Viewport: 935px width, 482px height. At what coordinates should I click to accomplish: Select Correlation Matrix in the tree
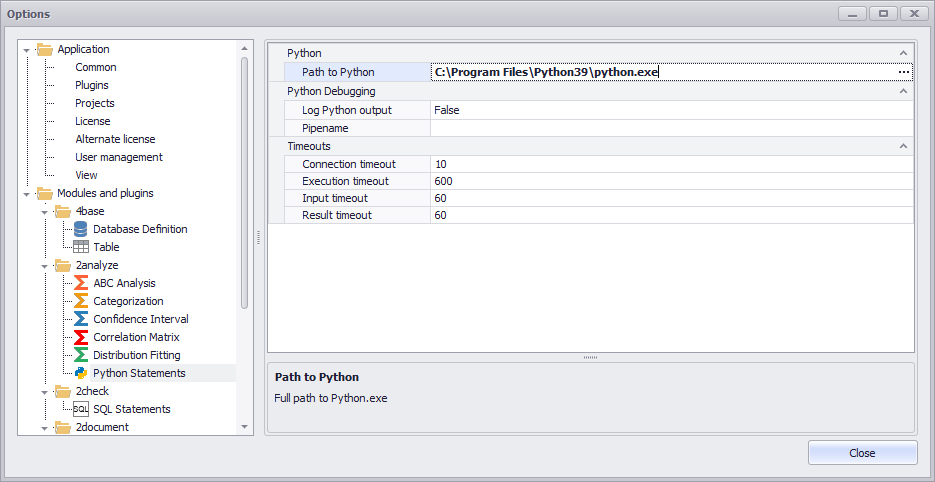click(137, 337)
